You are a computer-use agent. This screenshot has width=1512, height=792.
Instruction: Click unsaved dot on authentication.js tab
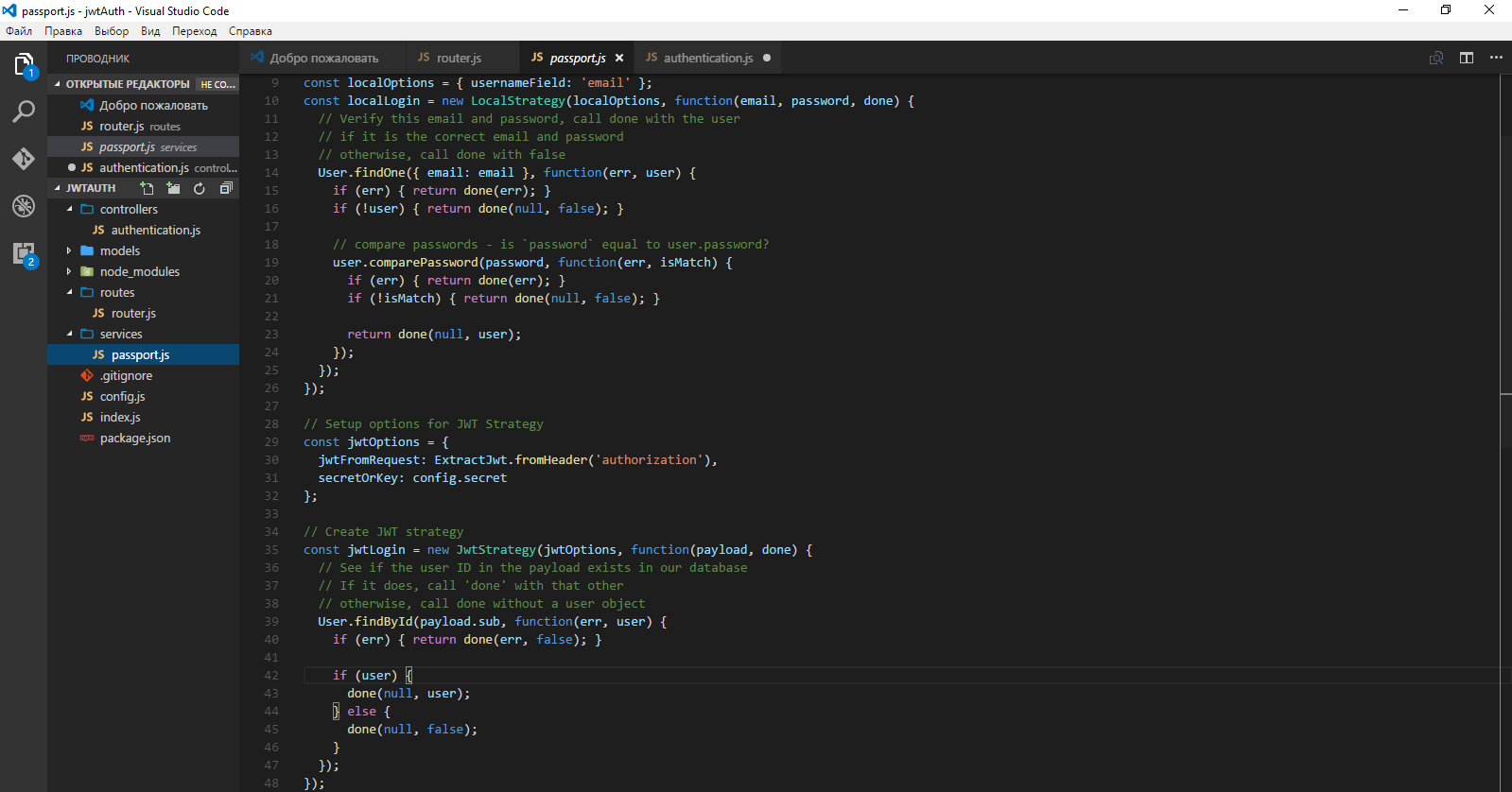pyautogui.click(x=767, y=58)
